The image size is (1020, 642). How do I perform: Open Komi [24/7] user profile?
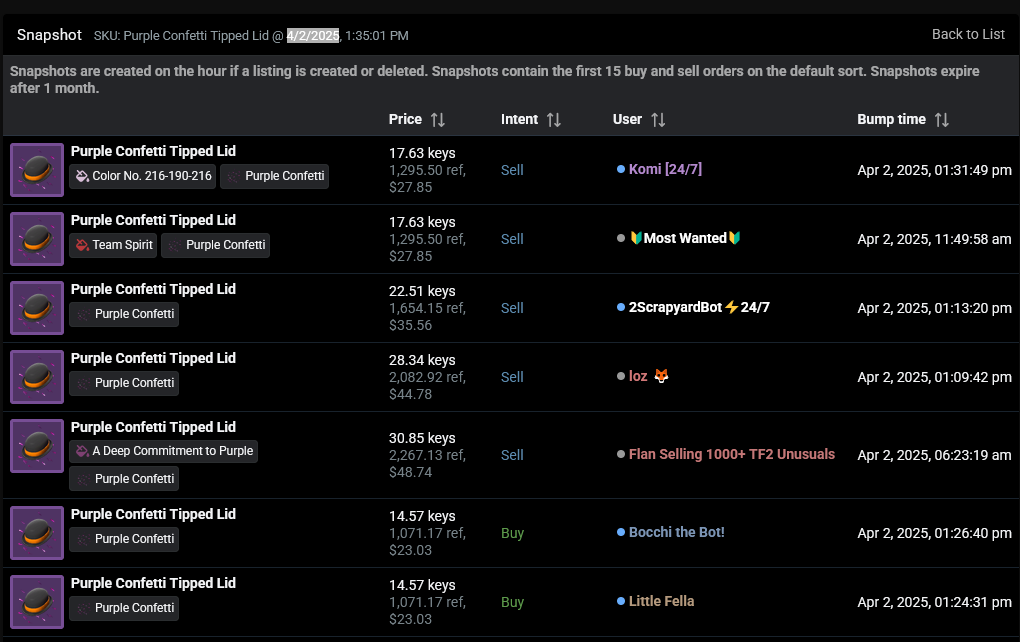tap(665, 170)
